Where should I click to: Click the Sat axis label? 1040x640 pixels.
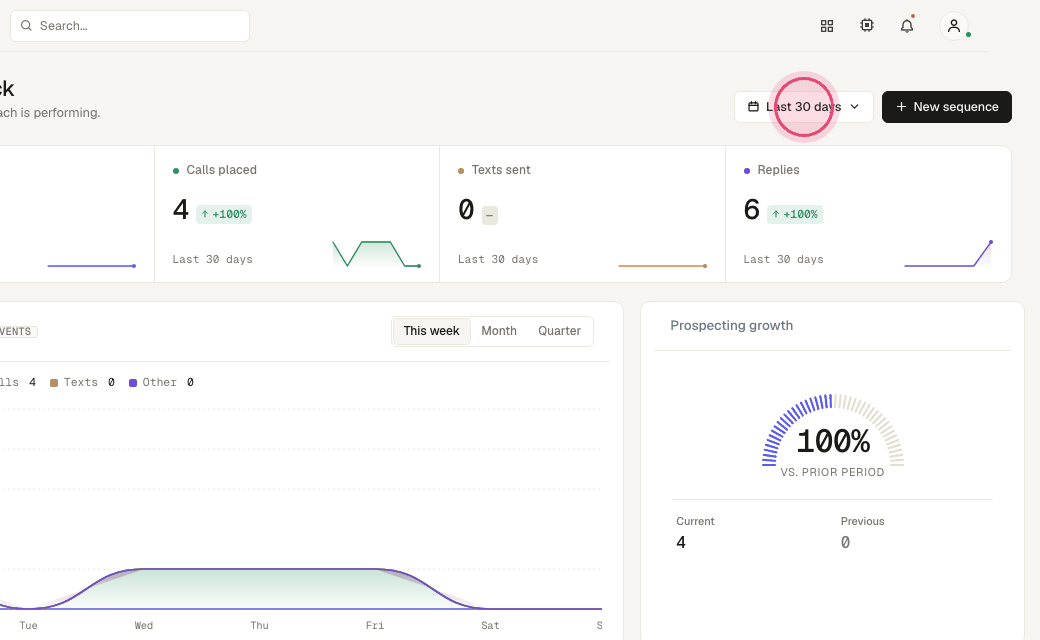click(490, 625)
